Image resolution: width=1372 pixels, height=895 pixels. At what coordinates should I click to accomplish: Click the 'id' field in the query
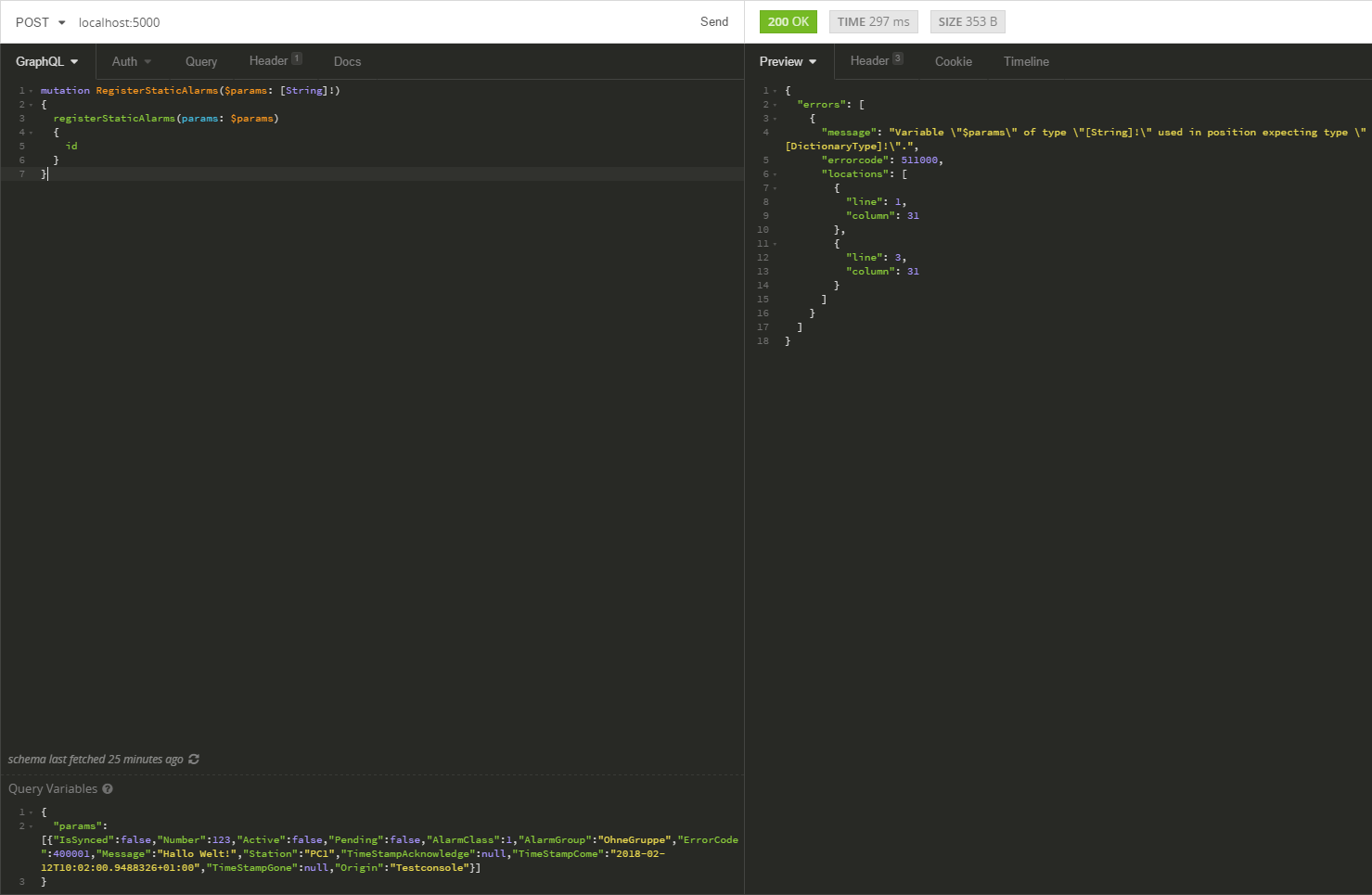click(x=71, y=147)
